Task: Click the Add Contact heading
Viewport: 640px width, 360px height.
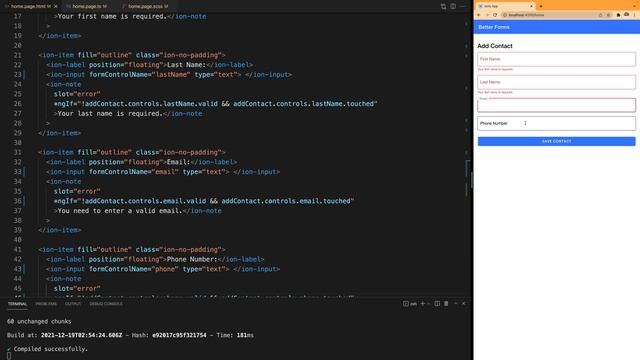Action: click(x=495, y=46)
